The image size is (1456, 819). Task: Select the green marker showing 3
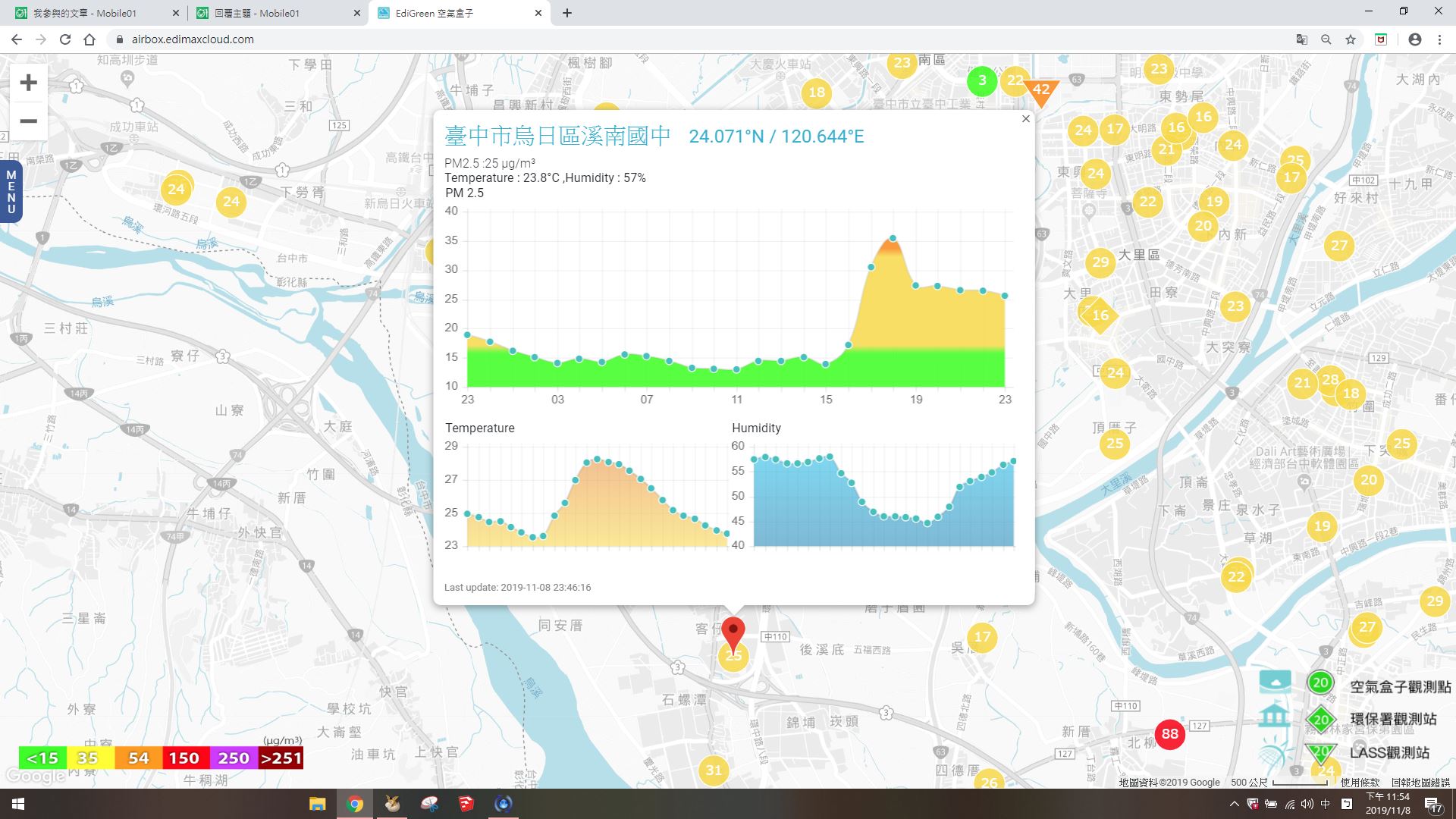point(981,80)
